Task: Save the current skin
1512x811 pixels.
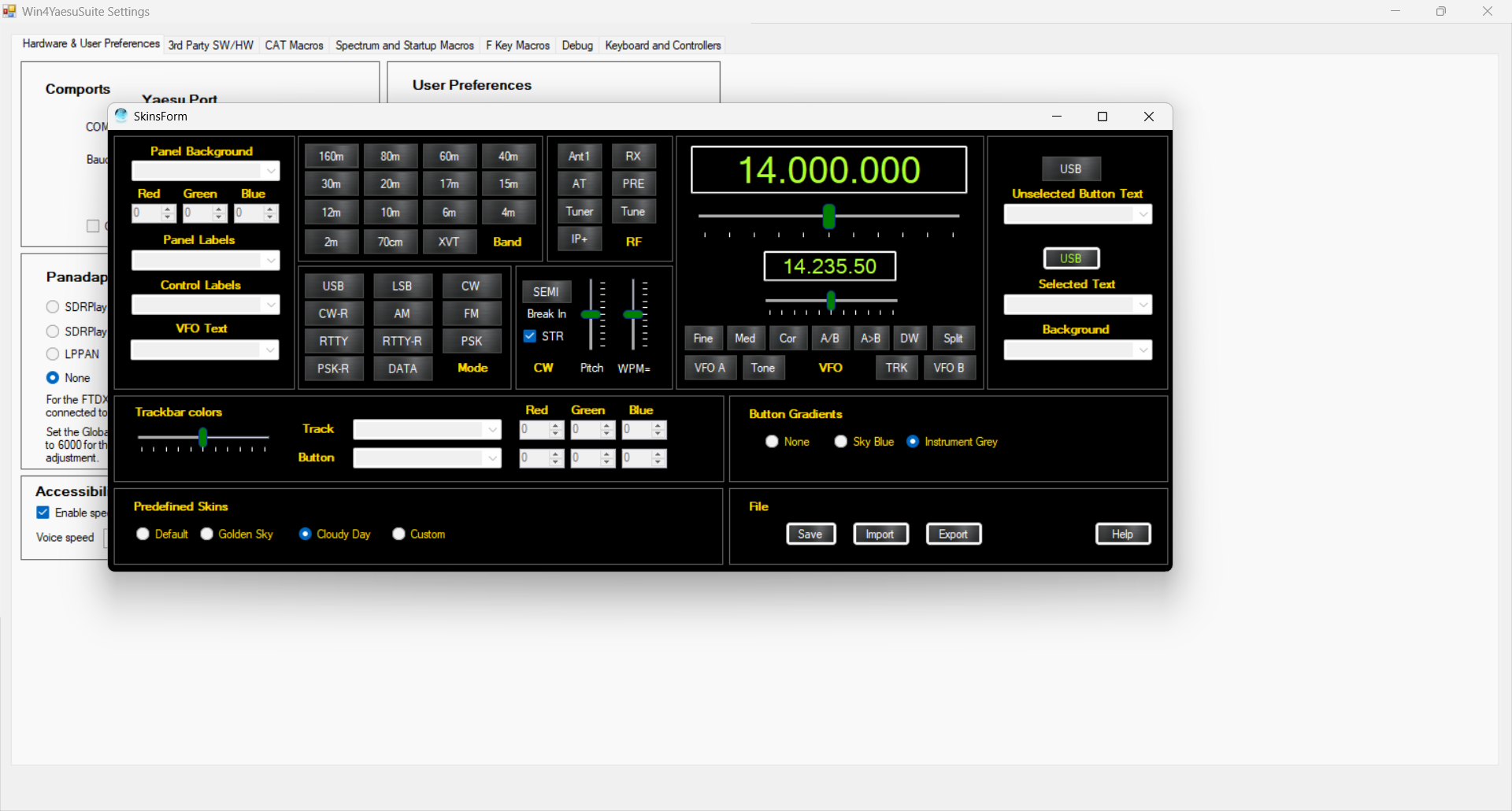Action: tap(811, 534)
